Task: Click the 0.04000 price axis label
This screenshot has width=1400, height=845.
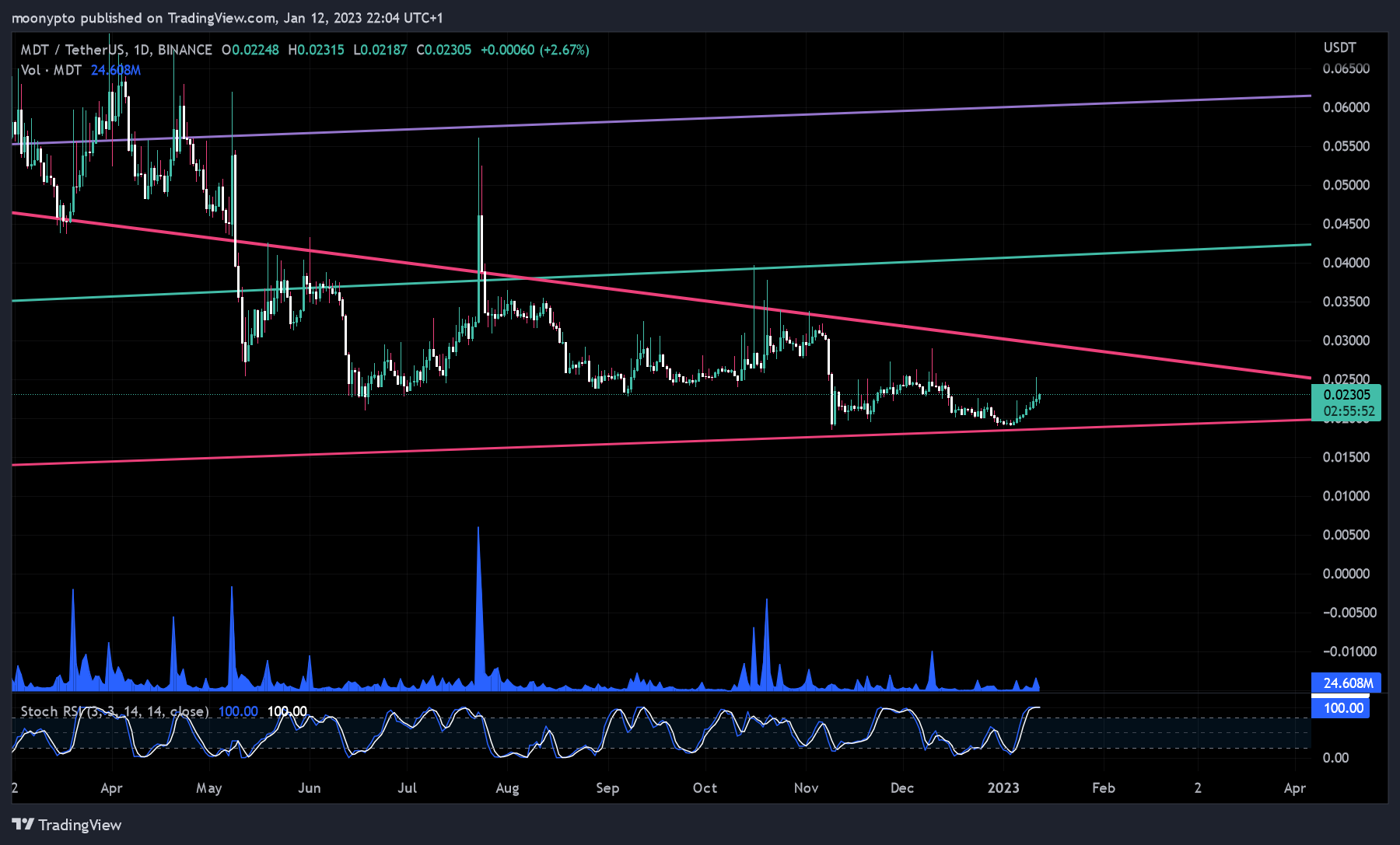Action: click(x=1346, y=263)
